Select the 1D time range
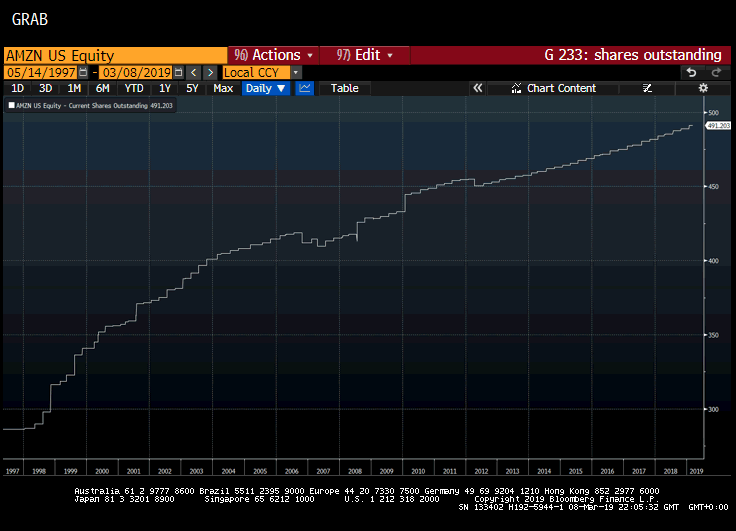 click(x=17, y=88)
